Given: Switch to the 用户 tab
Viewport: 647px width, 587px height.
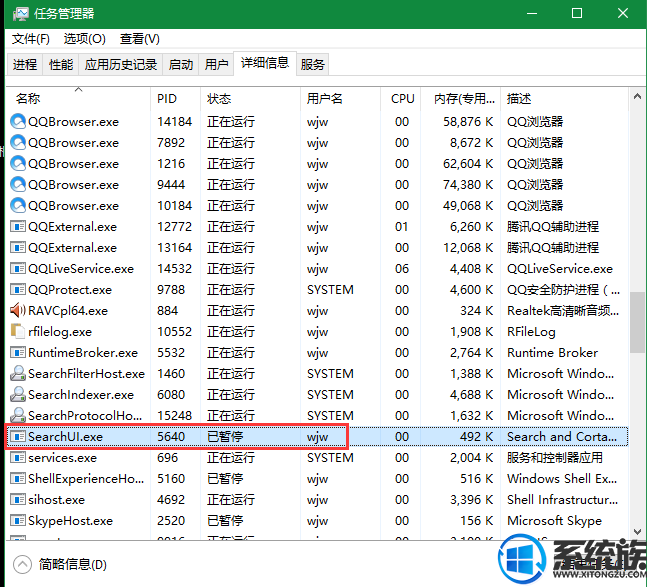Looking at the screenshot, I should click(x=216, y=64).
